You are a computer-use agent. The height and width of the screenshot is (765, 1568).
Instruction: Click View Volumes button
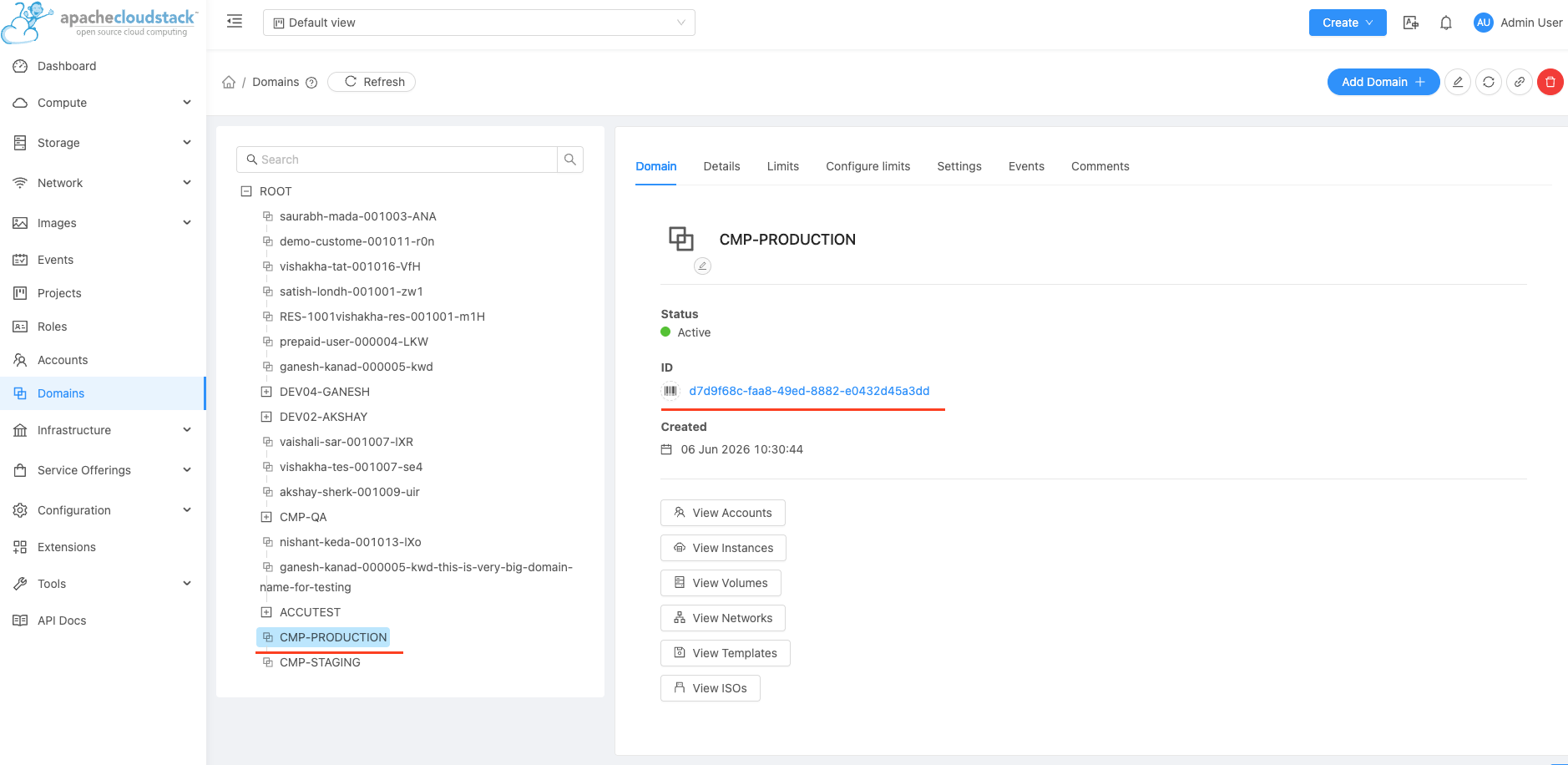[721, 583]
